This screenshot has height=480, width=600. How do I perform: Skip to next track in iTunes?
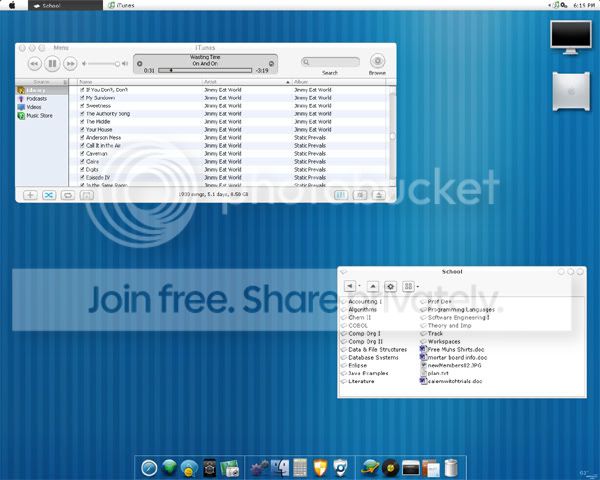[x=70, y=64]
